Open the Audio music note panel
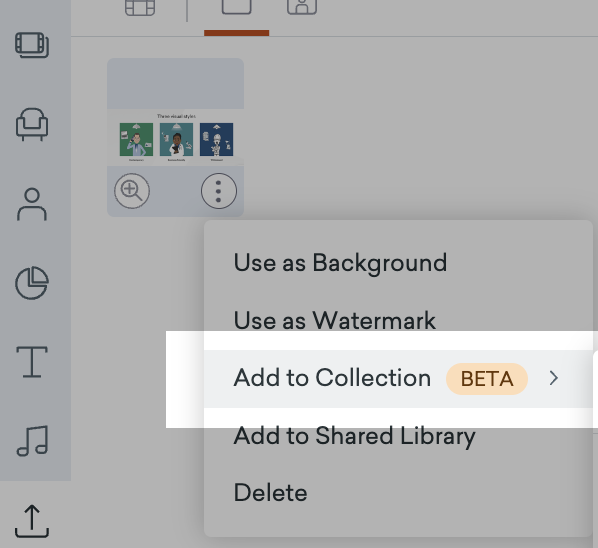The image size is (598, 548). pyautogui.click(x=32, y=441)
